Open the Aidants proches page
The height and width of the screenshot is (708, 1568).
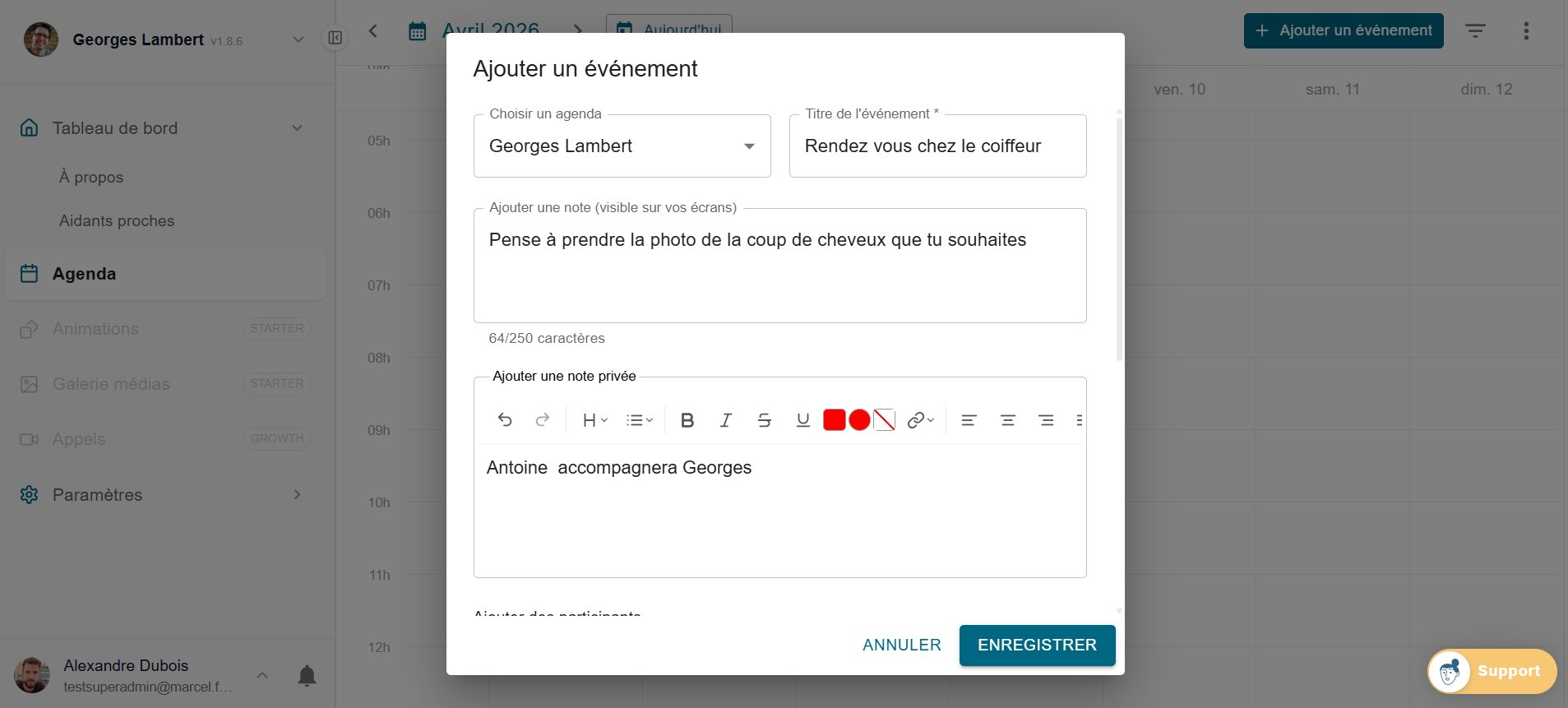click(116, 220)
